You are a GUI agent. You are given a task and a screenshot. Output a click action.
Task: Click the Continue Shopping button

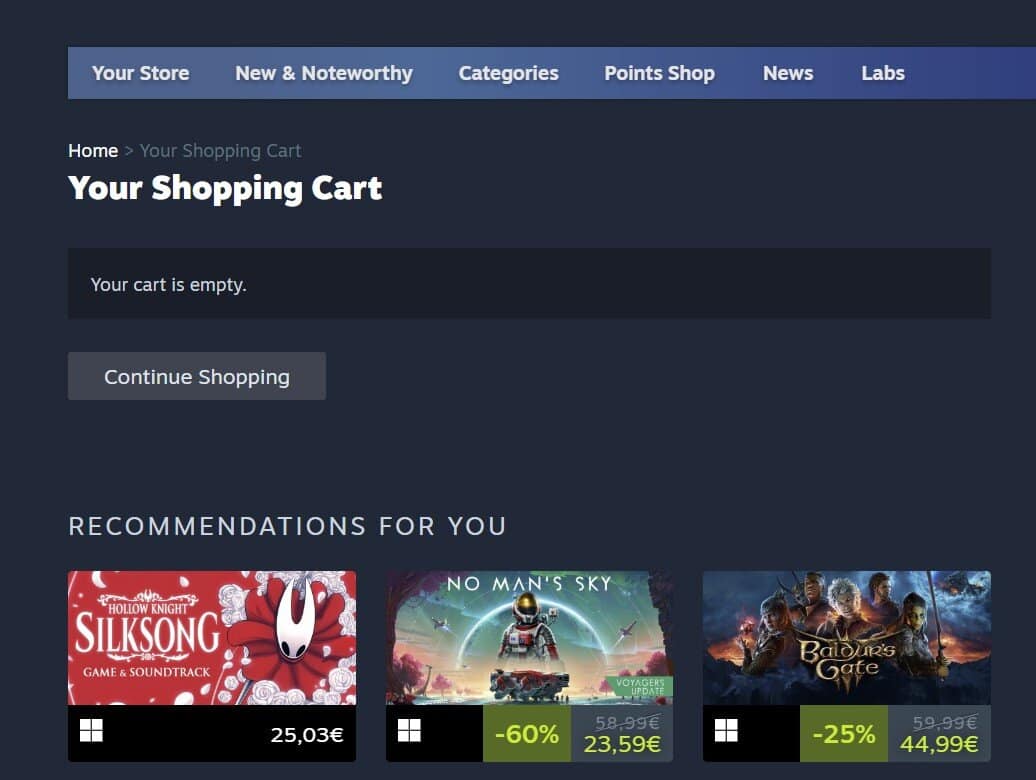point(196,376)
